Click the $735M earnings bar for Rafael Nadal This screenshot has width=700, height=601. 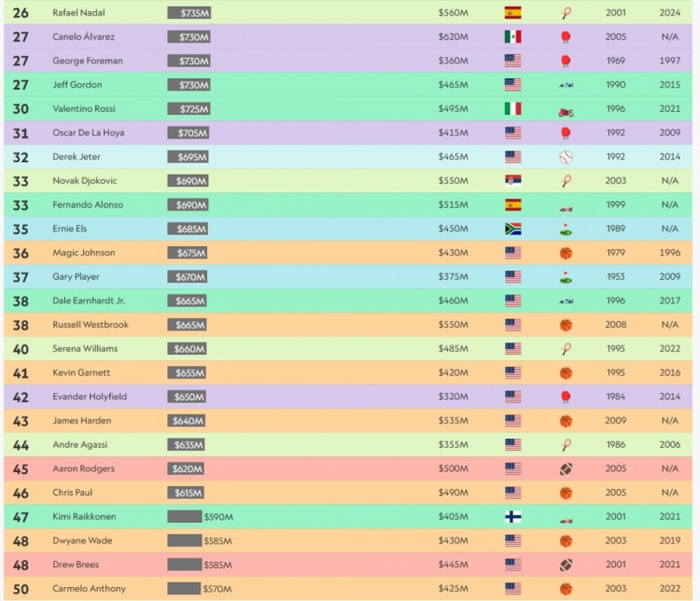pos(189,13)
